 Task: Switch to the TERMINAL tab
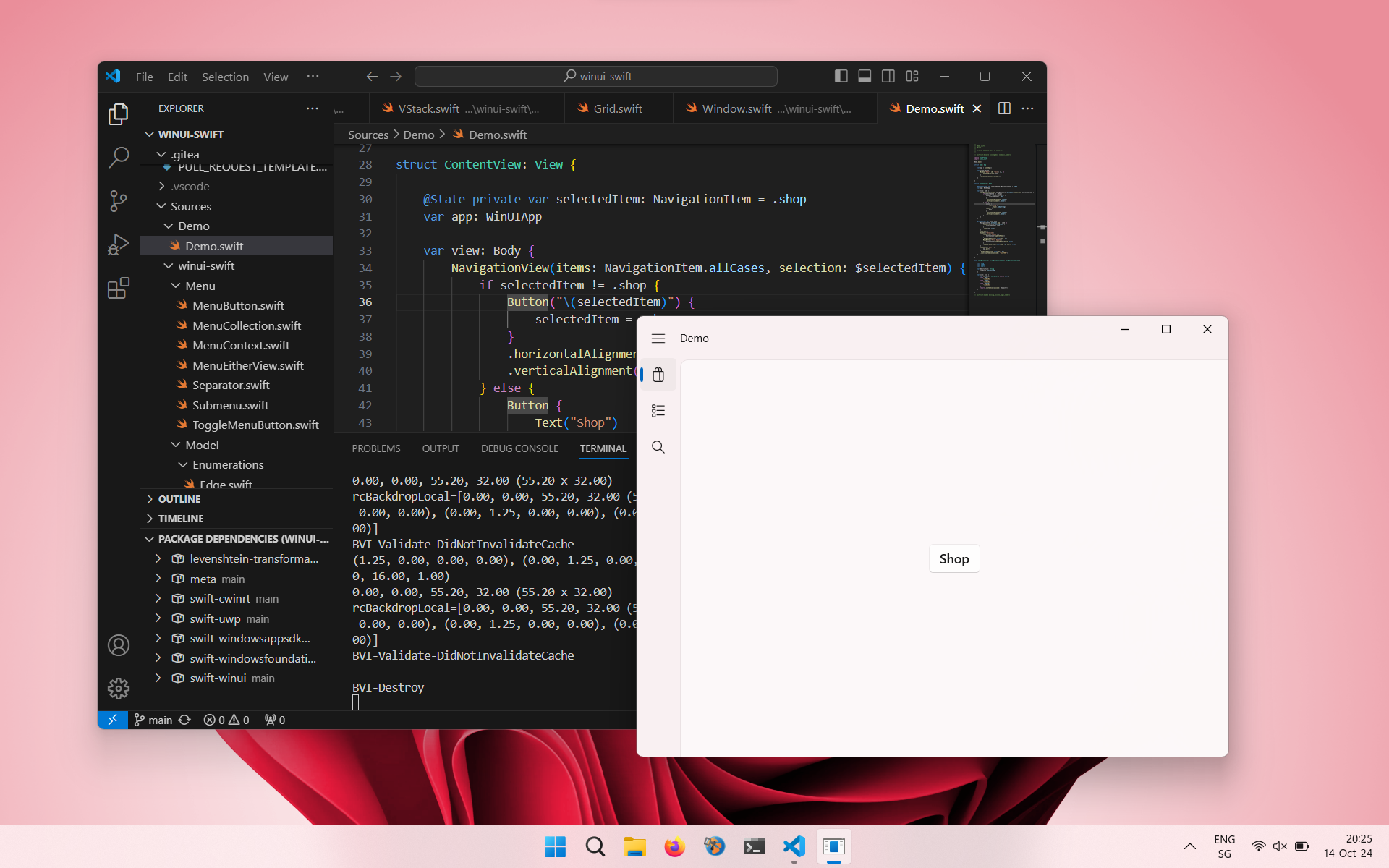click(601, 448)
